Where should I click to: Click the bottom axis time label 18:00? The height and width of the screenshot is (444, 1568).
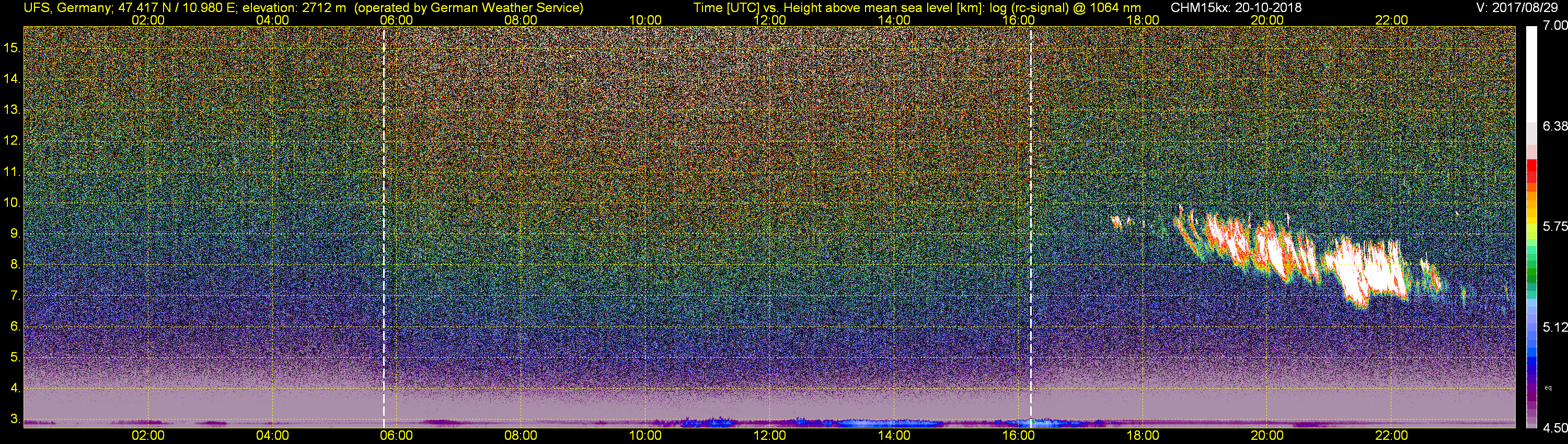pyautogui.click(x=1143, y=436)
